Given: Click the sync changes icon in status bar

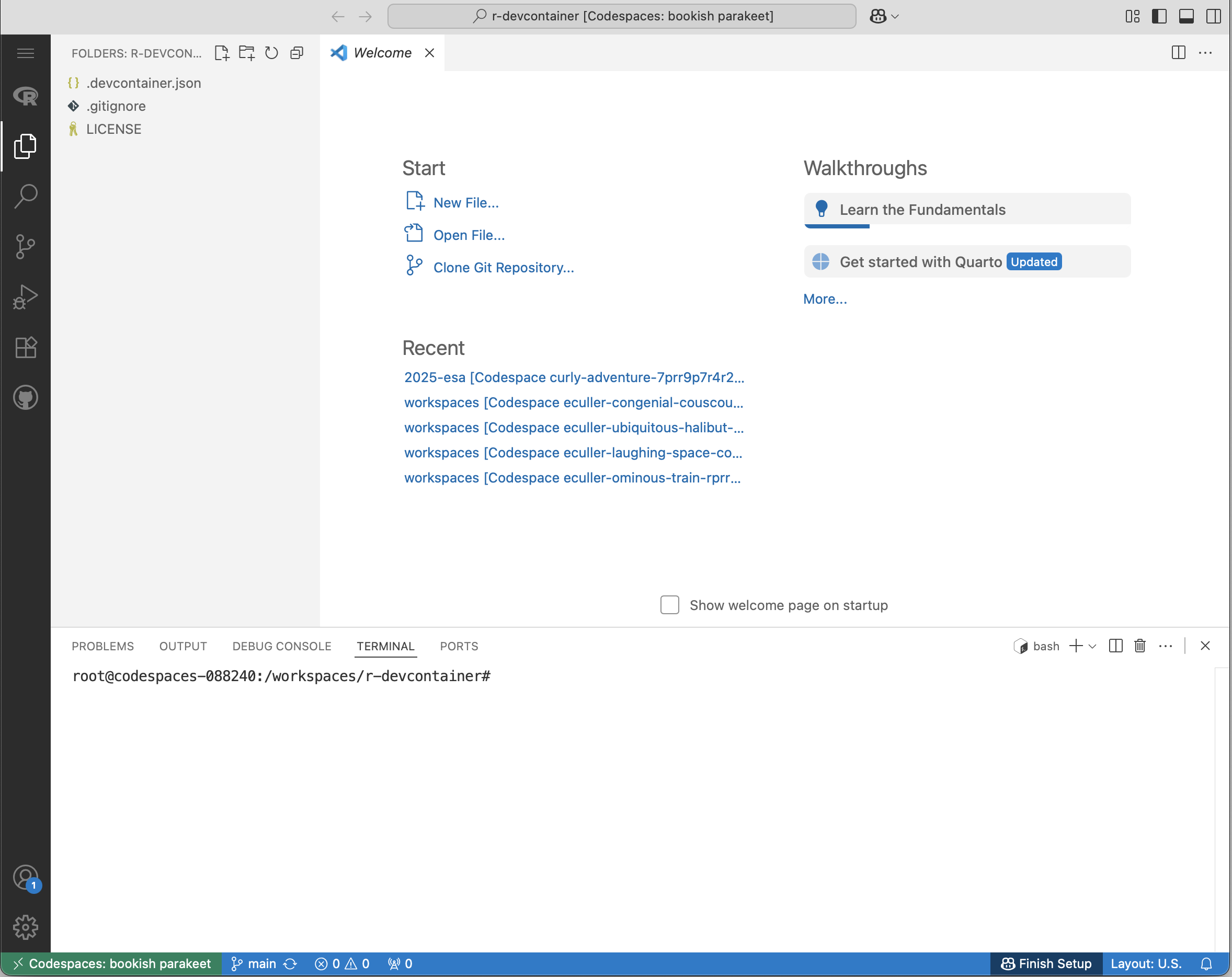Looking at the screenshot, I should point(290,964).
